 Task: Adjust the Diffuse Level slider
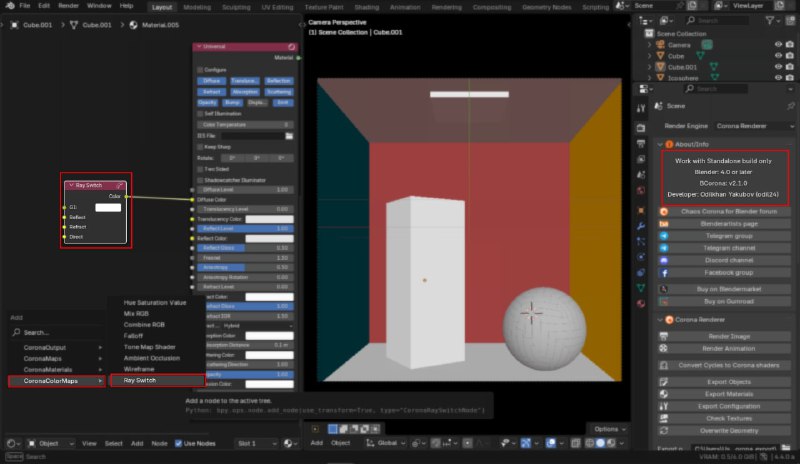(x=245, y=189)
